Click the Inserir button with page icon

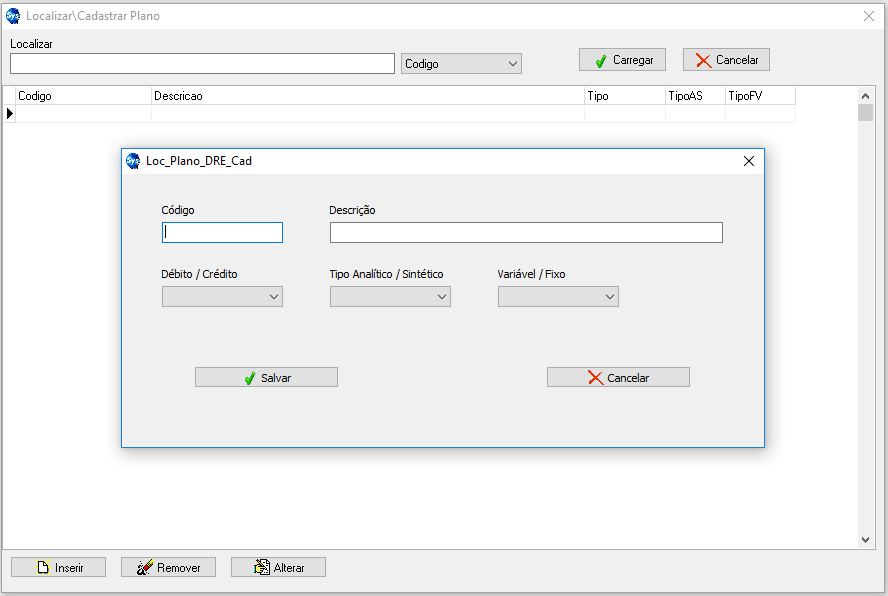click(x=60, y=567)
